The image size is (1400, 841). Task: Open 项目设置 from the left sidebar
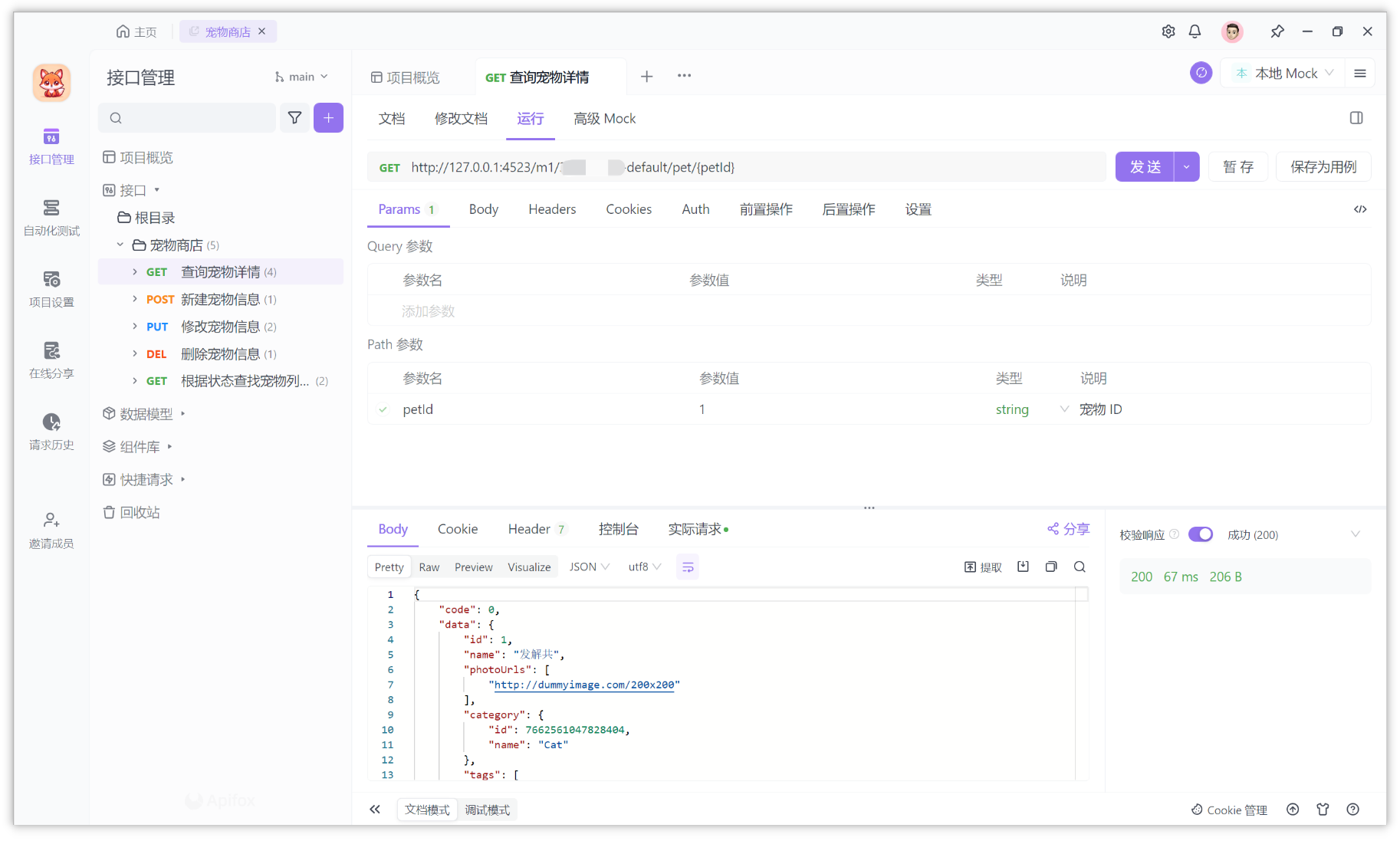coord(51,287)
